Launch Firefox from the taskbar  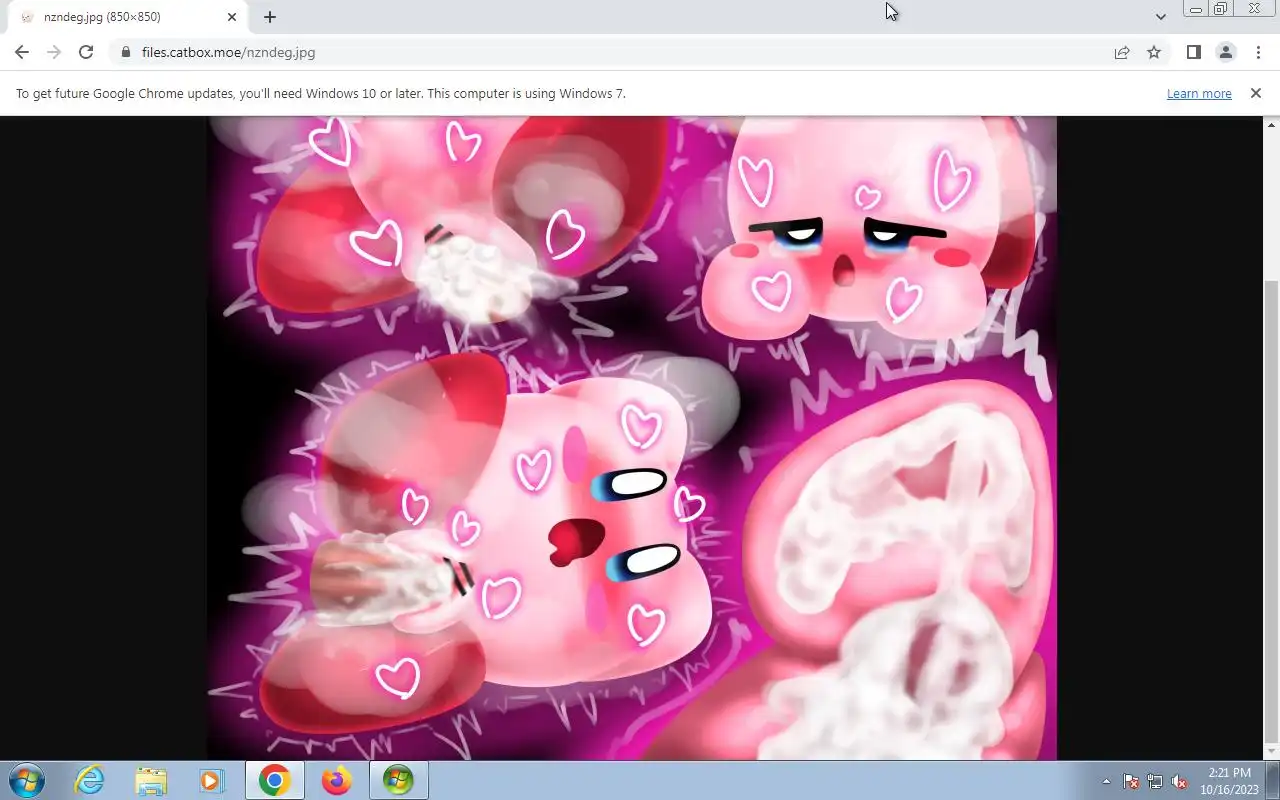(x=337, y=780)
